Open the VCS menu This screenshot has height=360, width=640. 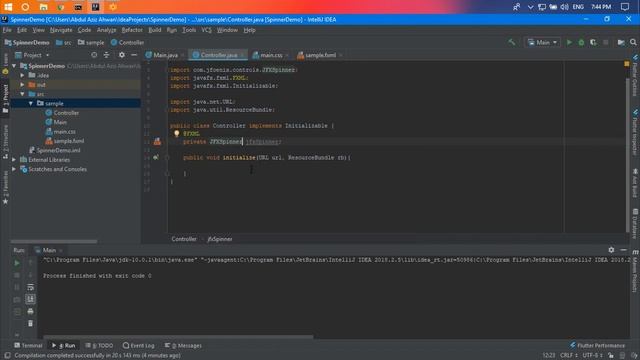pos(207,30)
